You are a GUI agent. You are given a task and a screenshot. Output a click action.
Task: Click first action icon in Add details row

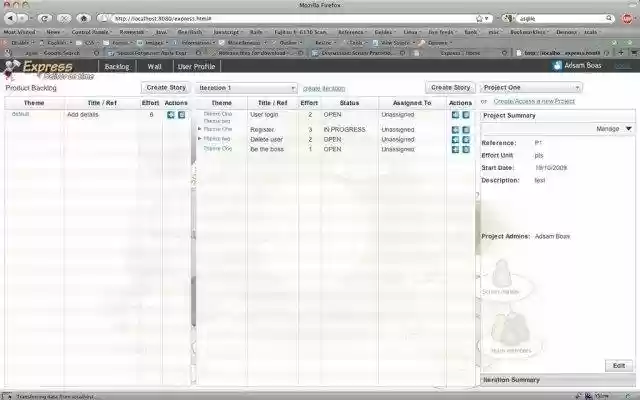click(171, 115)
